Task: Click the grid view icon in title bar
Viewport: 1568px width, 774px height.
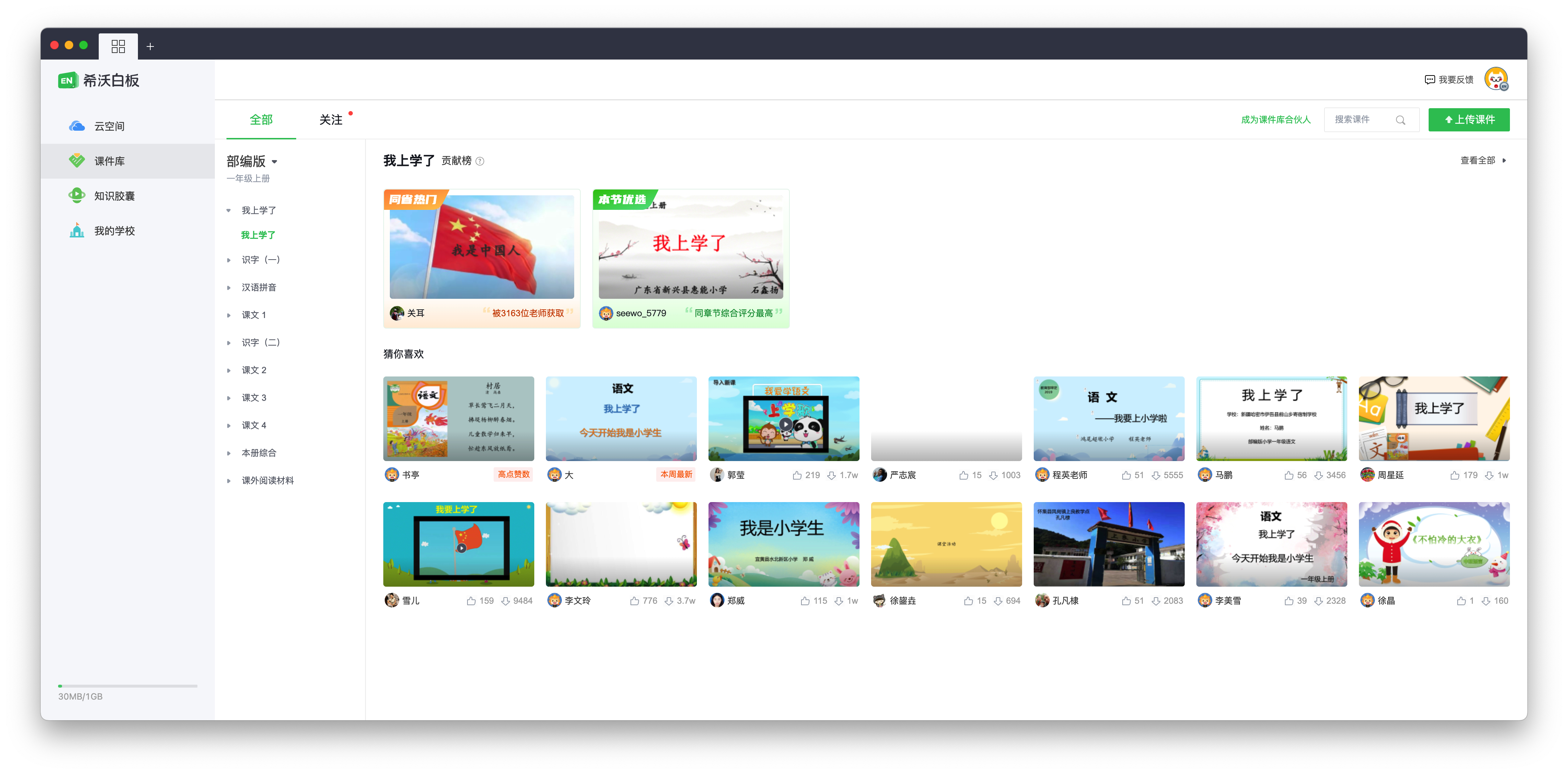Action: point(118,46)
